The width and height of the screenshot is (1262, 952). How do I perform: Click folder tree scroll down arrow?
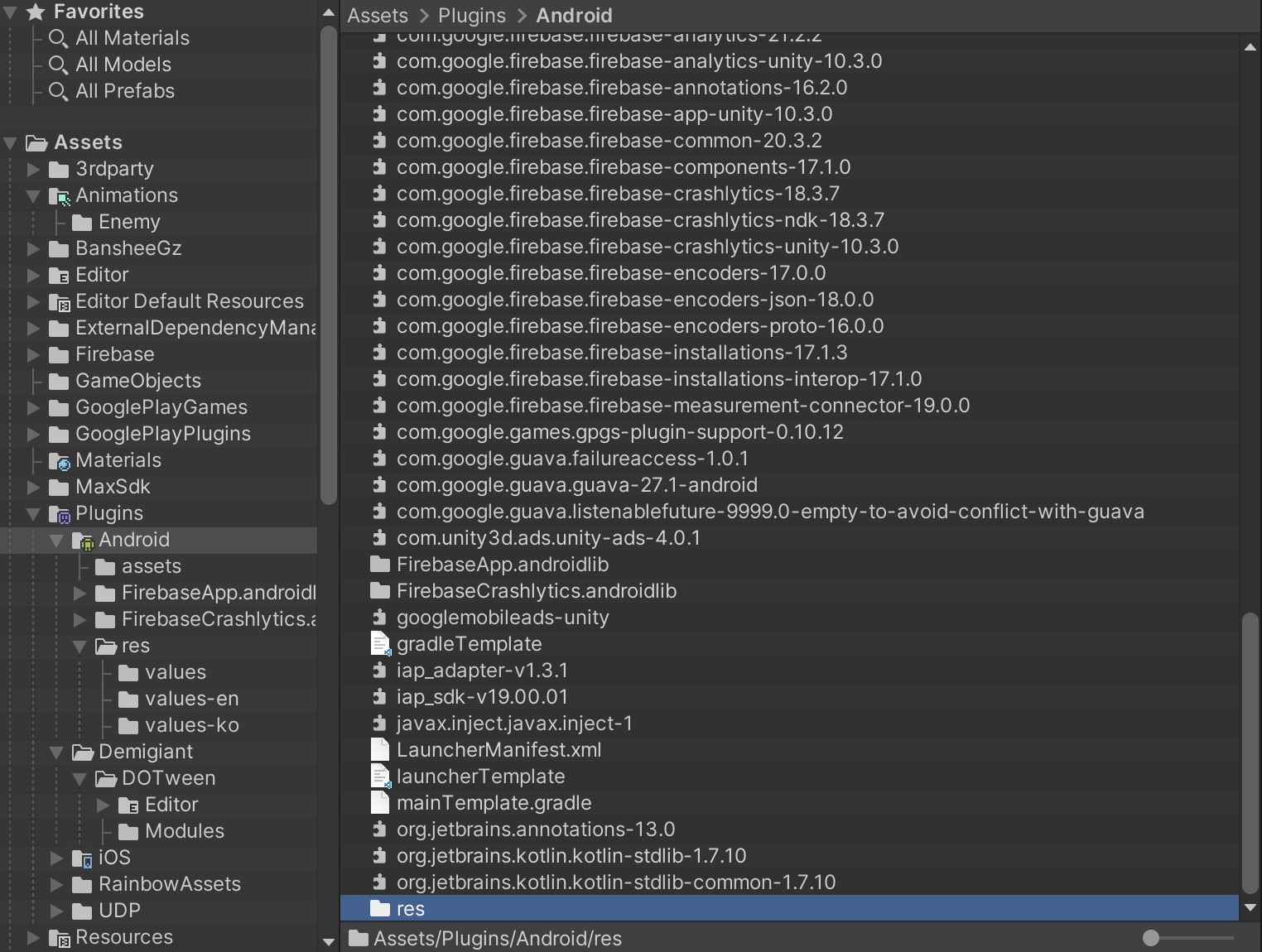328,941
